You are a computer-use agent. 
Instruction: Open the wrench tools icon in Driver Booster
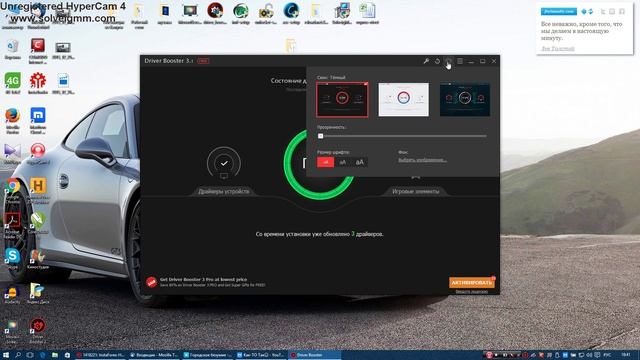click(426, 61)
